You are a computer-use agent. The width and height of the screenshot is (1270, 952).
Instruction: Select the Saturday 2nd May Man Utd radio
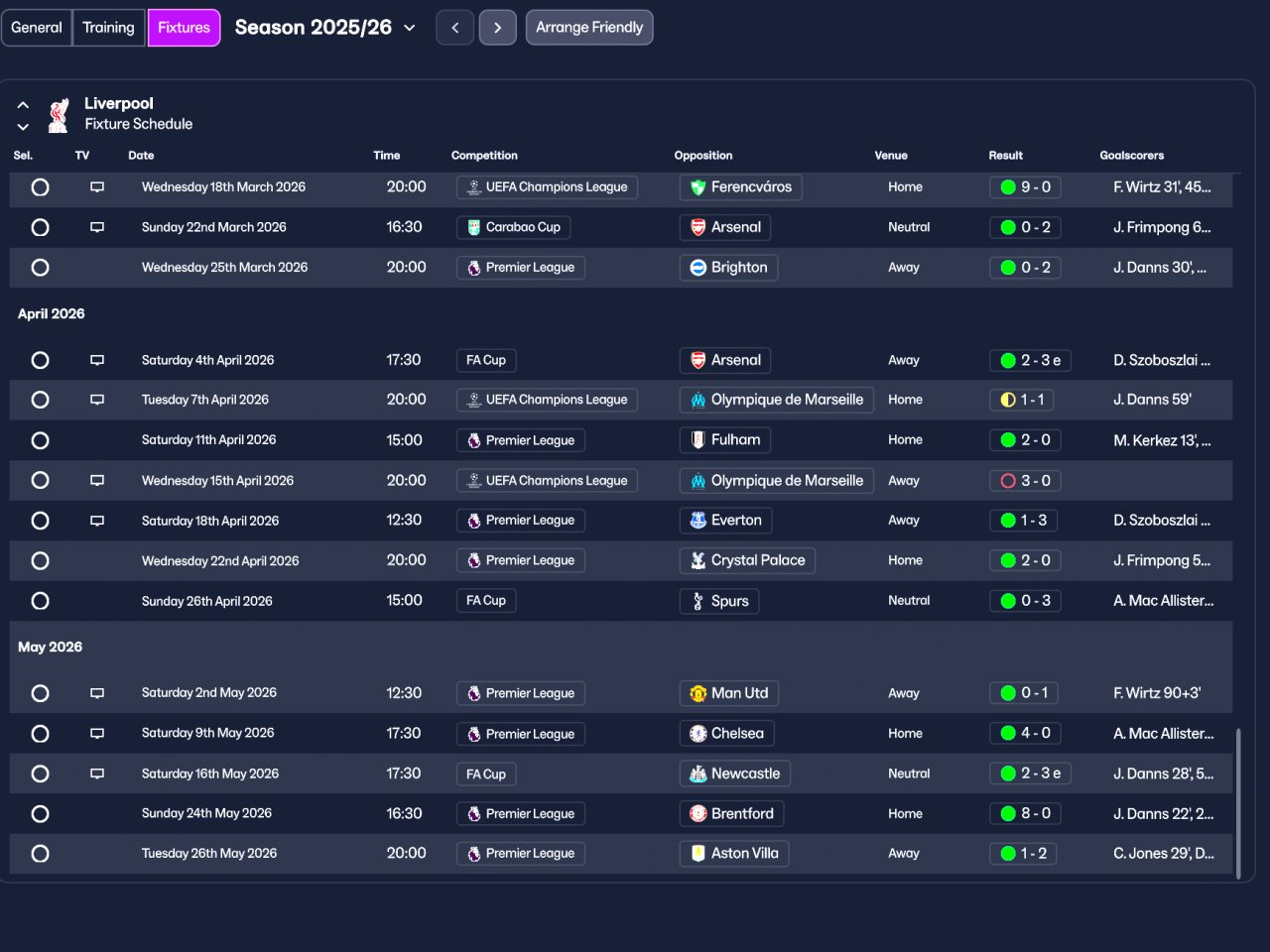click(40, 693)
